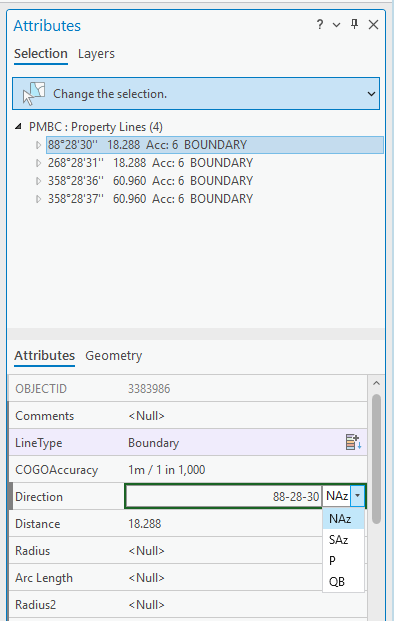Viewport: 394px width, 621px height.
Task: Select 268°28'31'' 18.288 BOUNDARY row
Action: point(150,163)
